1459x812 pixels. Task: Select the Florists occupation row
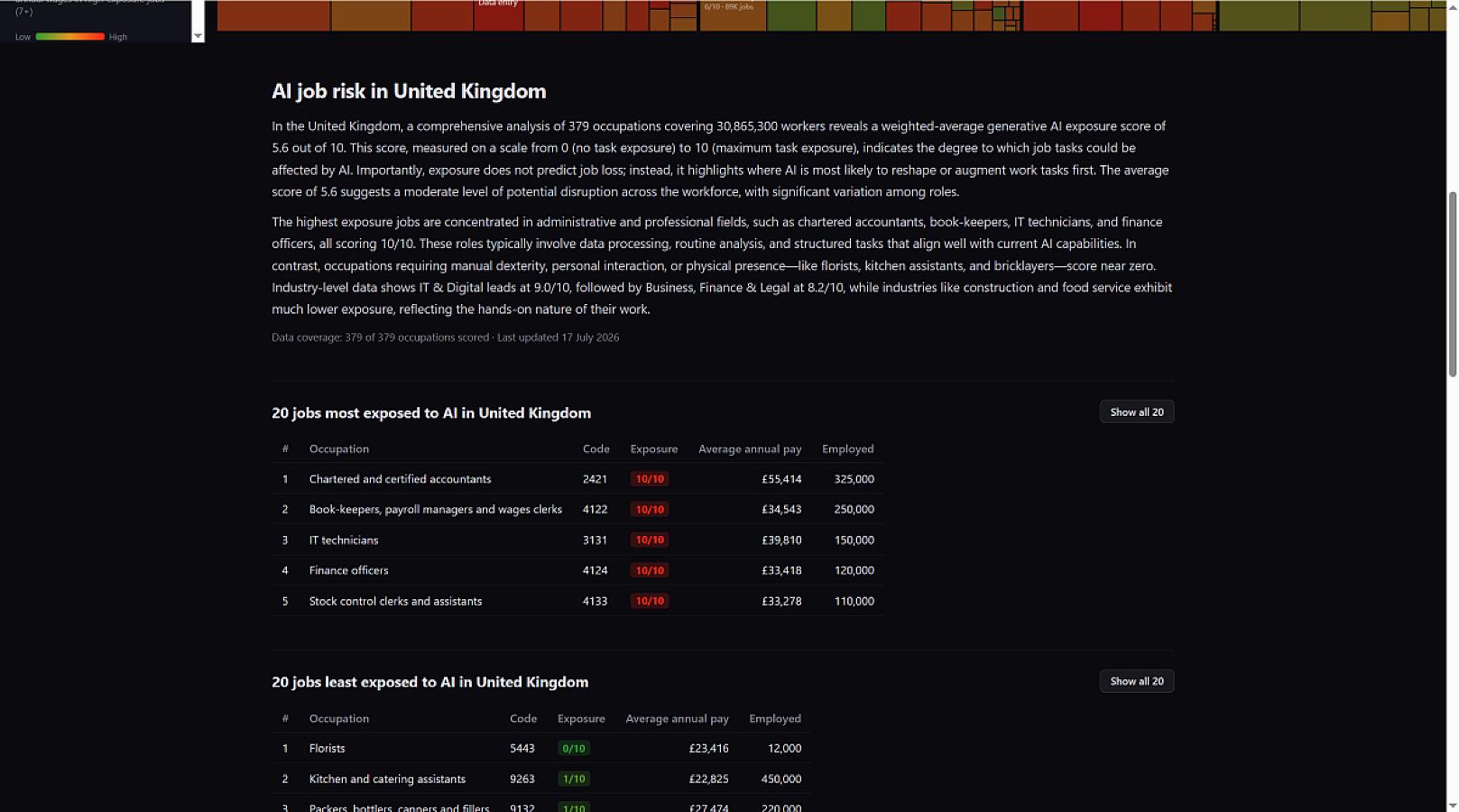coord(540,748)
